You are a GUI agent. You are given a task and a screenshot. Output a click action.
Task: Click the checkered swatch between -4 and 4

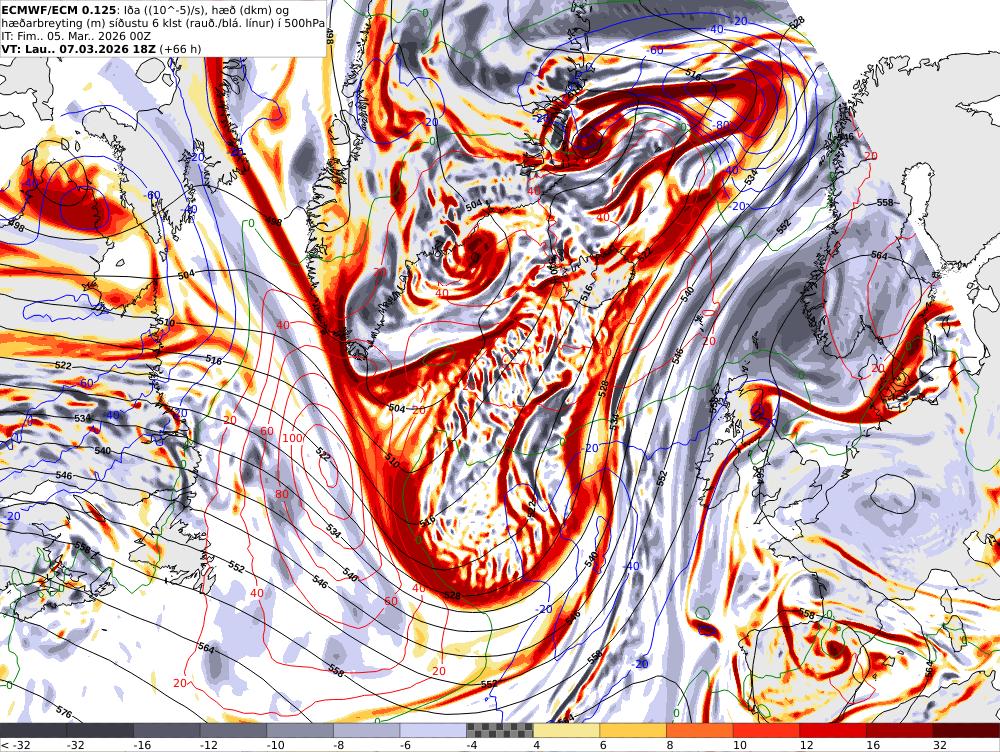pos(500,730)
